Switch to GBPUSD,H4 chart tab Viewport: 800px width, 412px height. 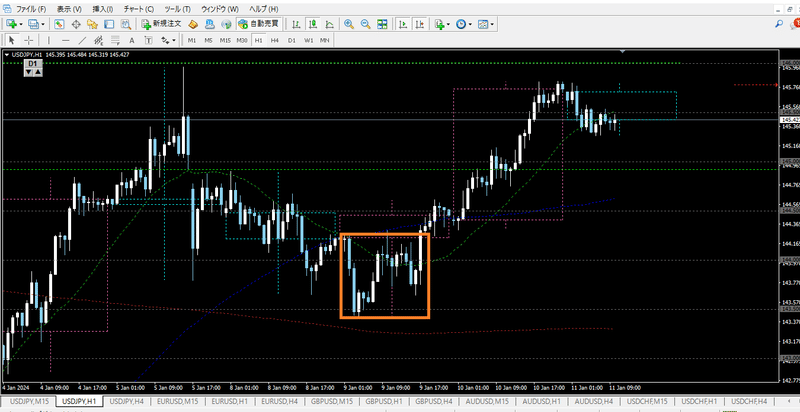433,401
